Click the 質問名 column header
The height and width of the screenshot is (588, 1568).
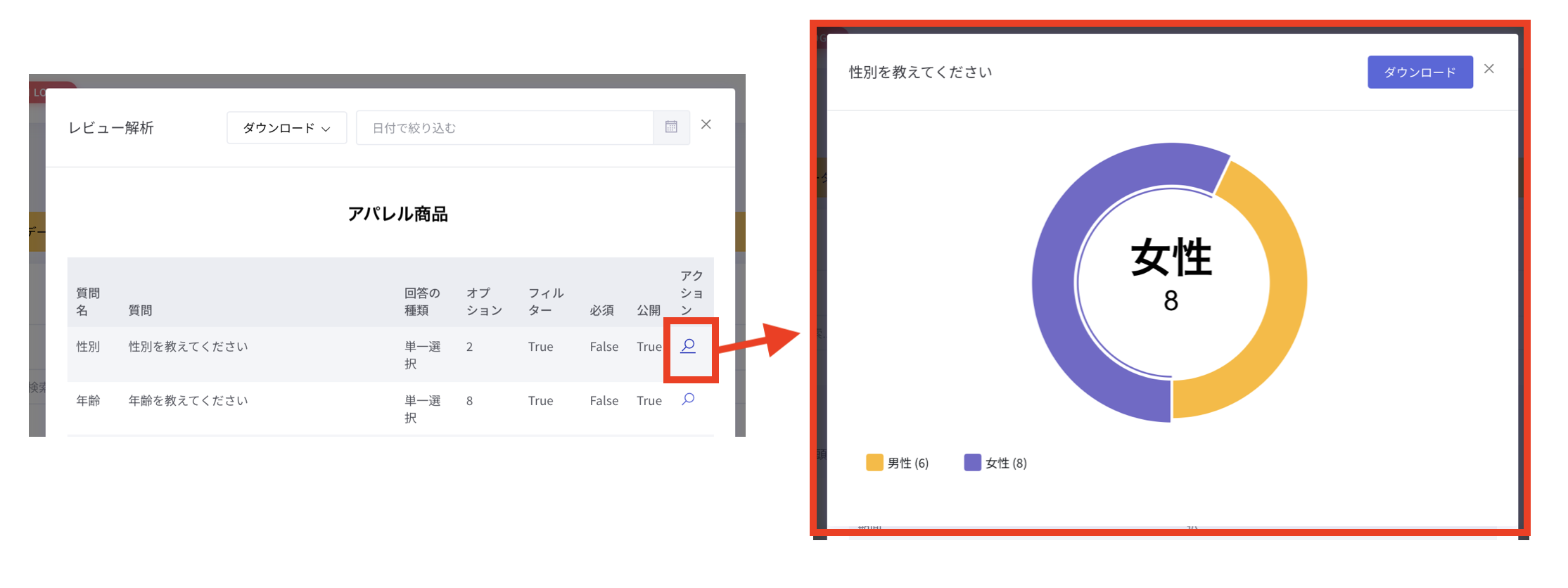[88, 302]
